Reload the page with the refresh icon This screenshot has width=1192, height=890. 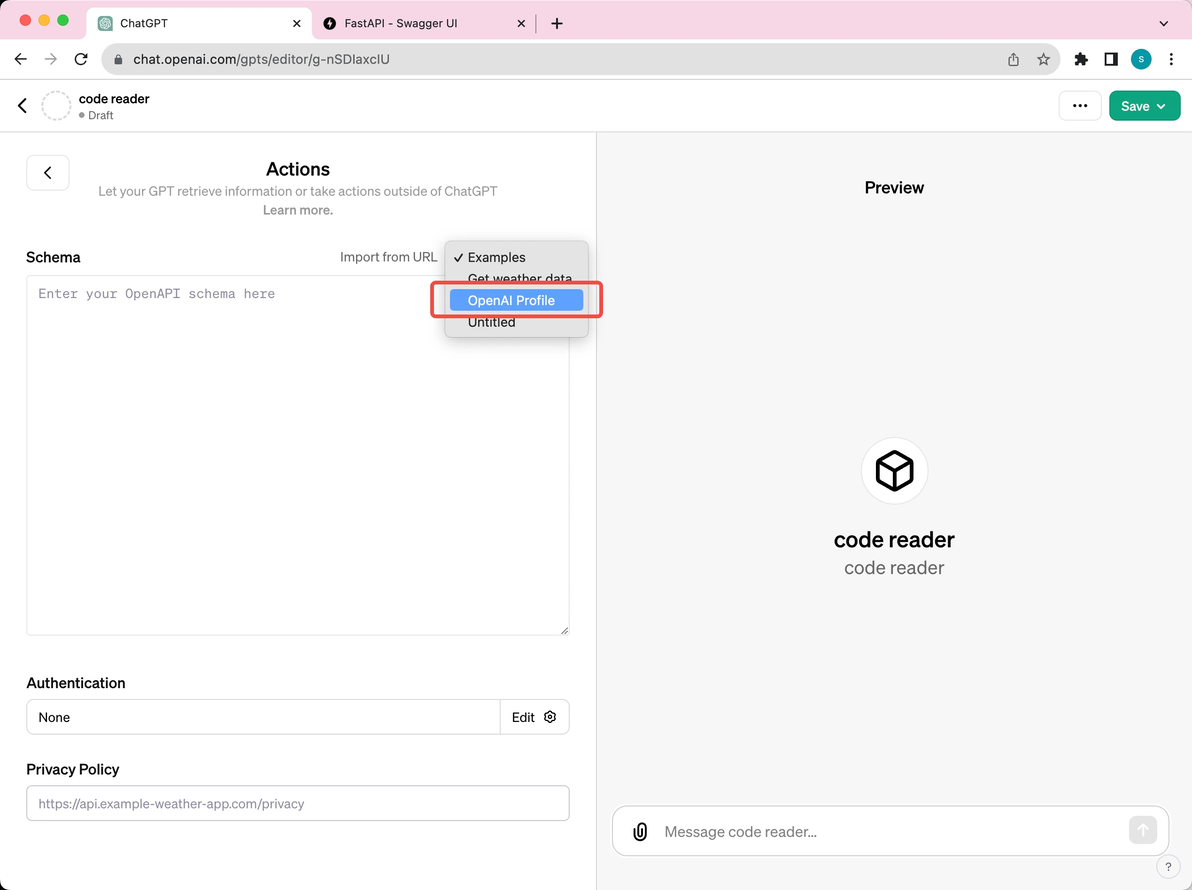[x=81, y=59]
